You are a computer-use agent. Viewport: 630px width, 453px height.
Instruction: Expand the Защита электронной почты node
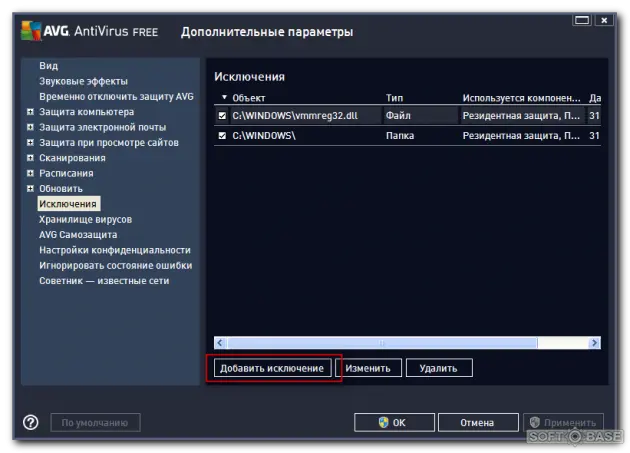(x=30, y=127)
